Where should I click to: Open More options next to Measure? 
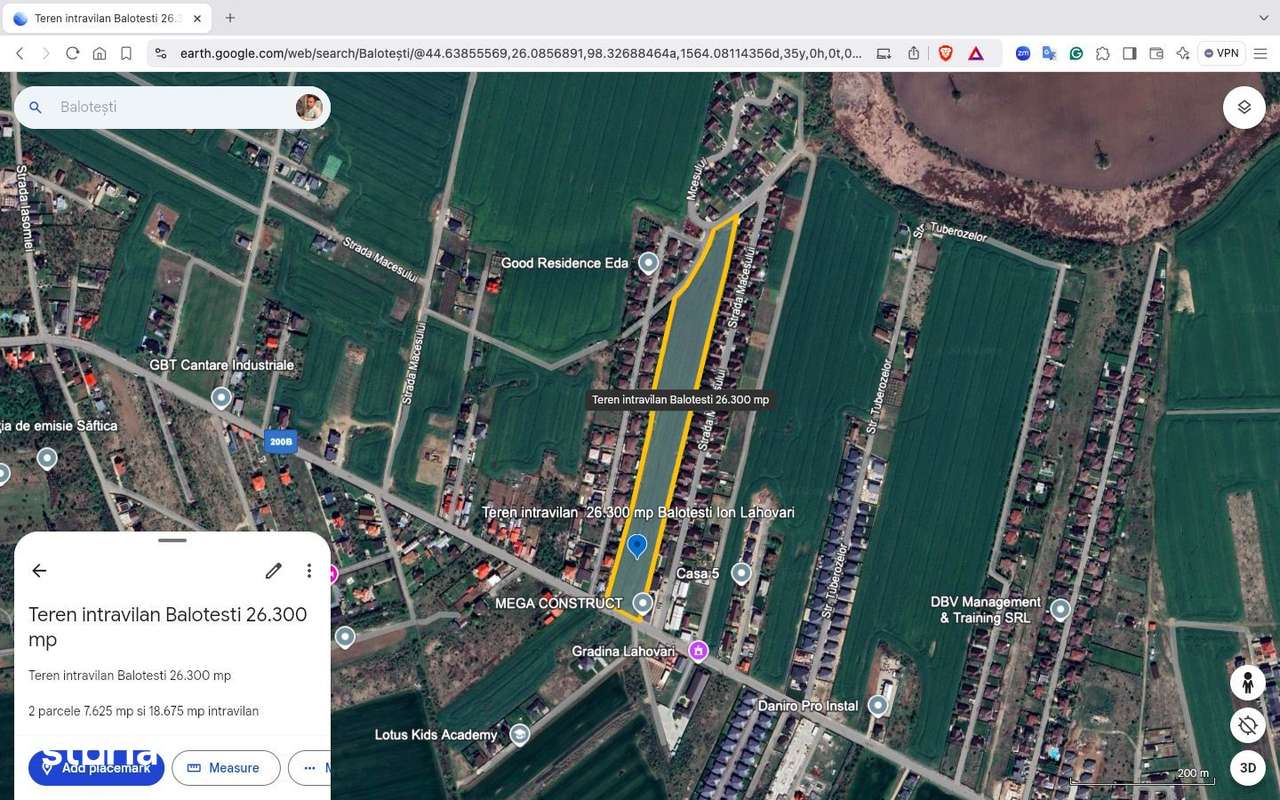pos(309,768)
